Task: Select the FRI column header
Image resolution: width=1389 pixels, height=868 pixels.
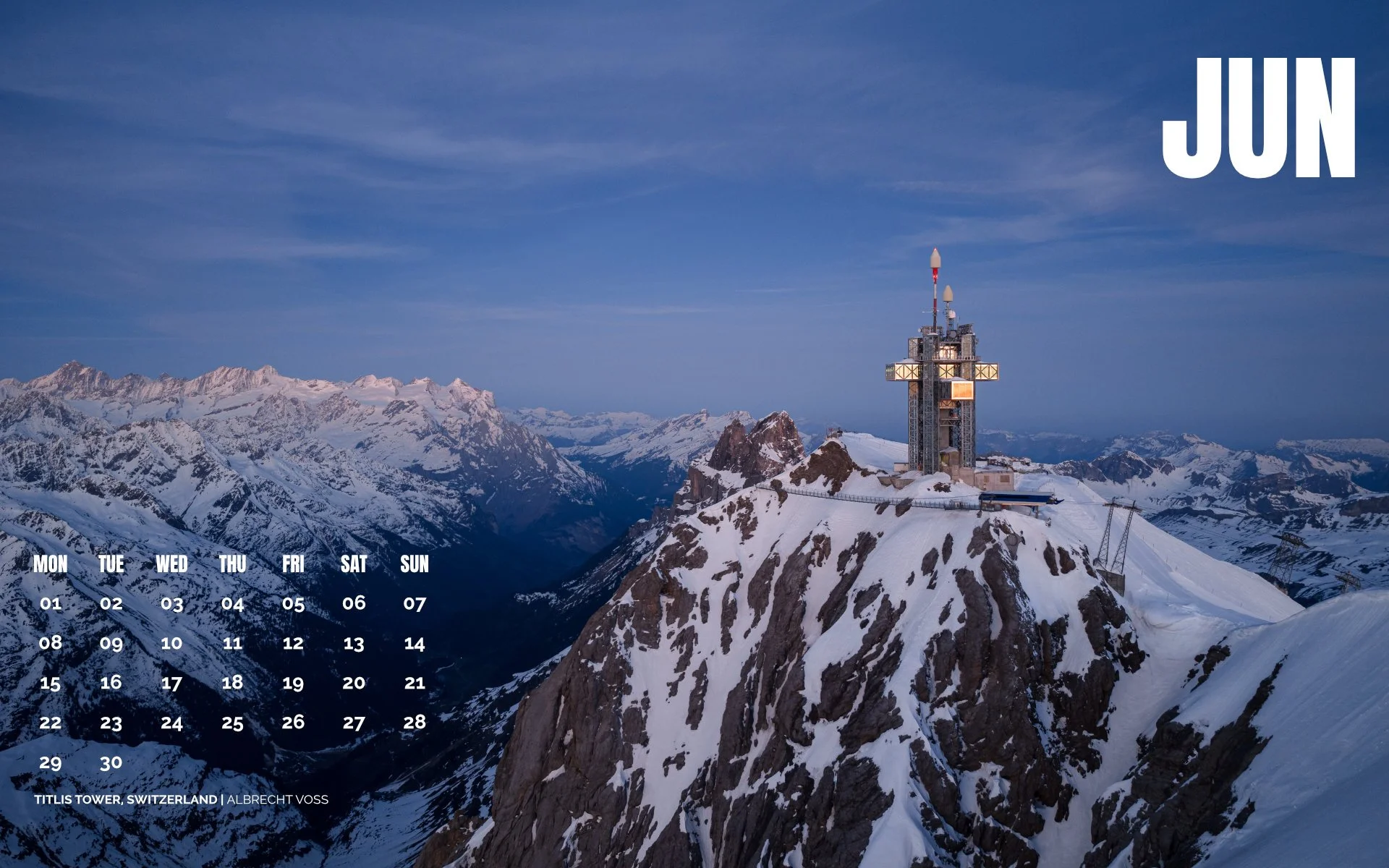Action: [x=293, y=564]
